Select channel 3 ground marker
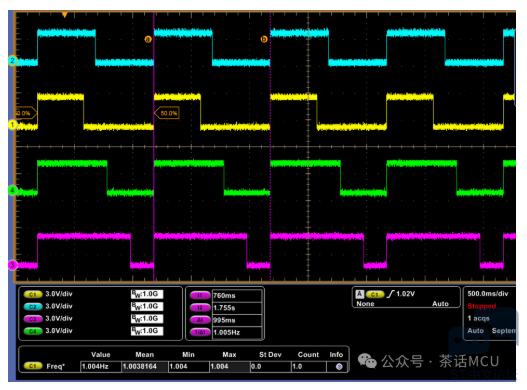This screenshot has width=527, height=390. click(x=12, y=265)
